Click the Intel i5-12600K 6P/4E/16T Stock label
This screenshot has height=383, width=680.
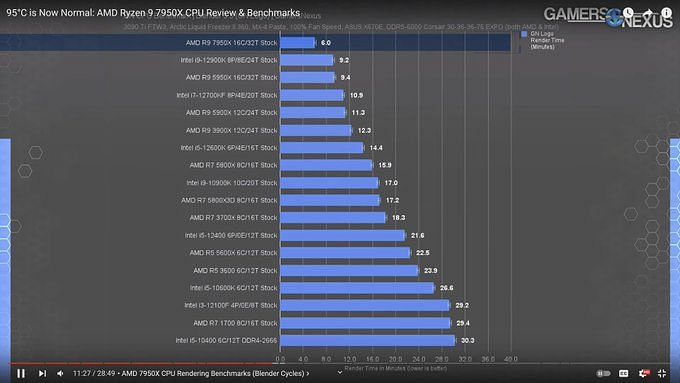(x=229, y=147)
